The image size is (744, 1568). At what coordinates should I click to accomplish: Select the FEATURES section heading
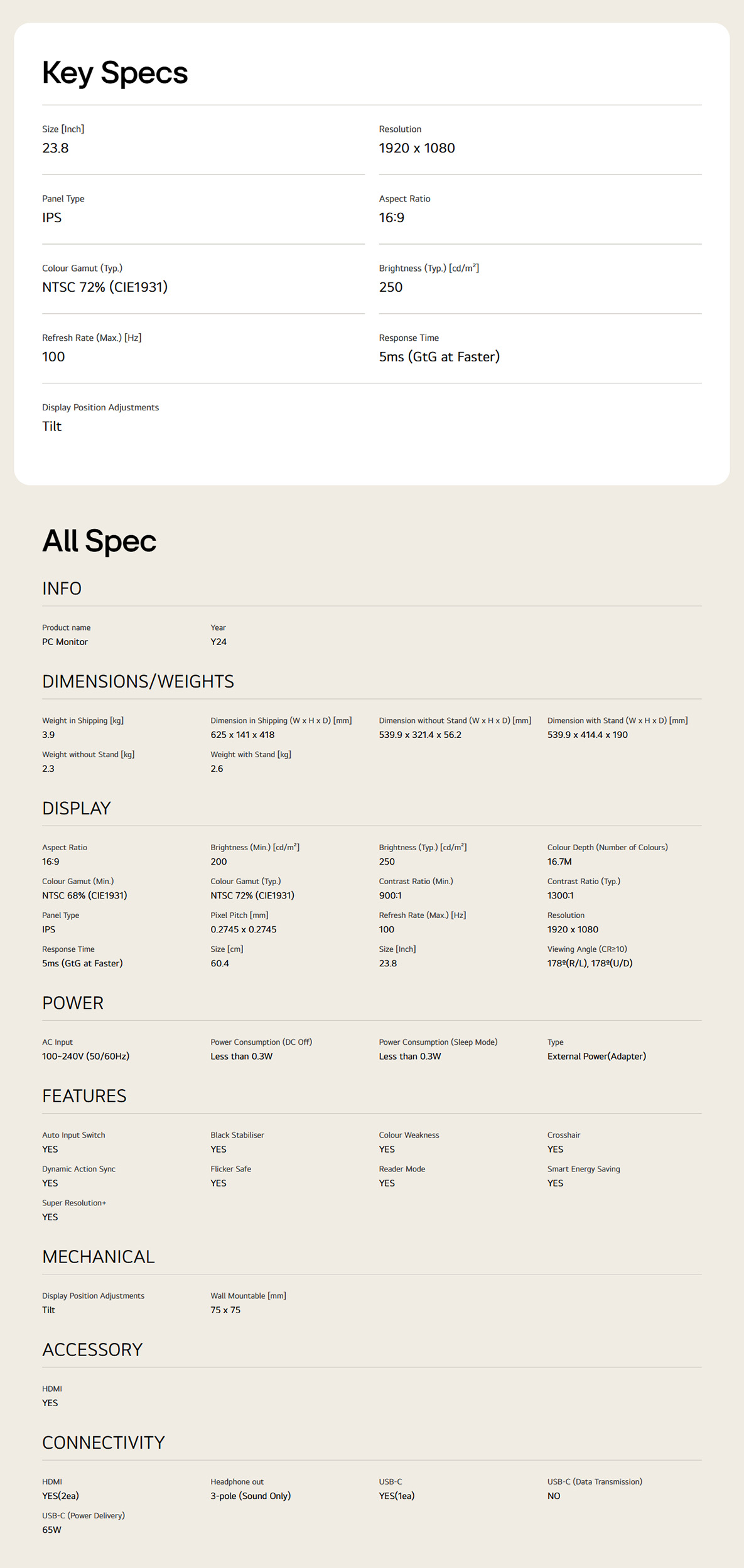coord(84,1096)
